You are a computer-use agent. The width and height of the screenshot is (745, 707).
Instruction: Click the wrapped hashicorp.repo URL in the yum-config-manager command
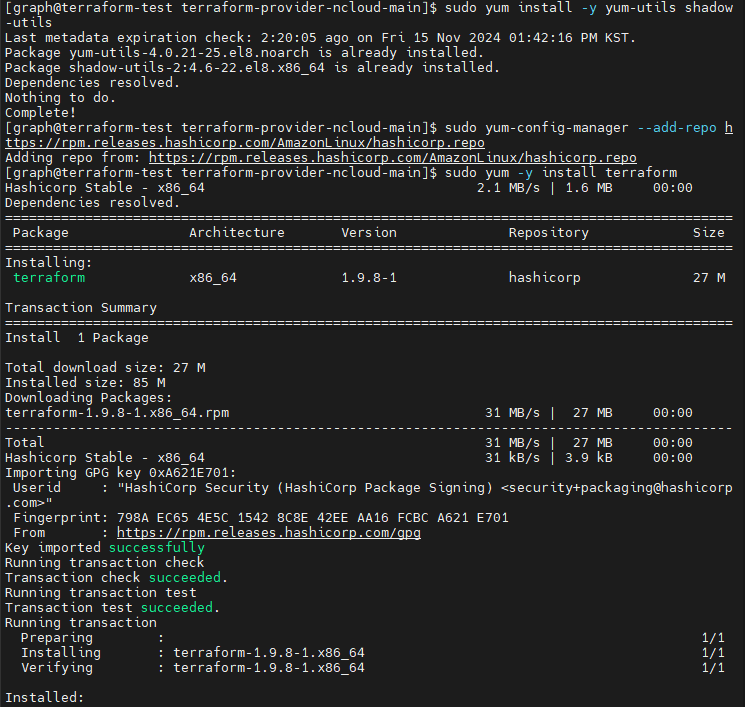tap(245, 143)
